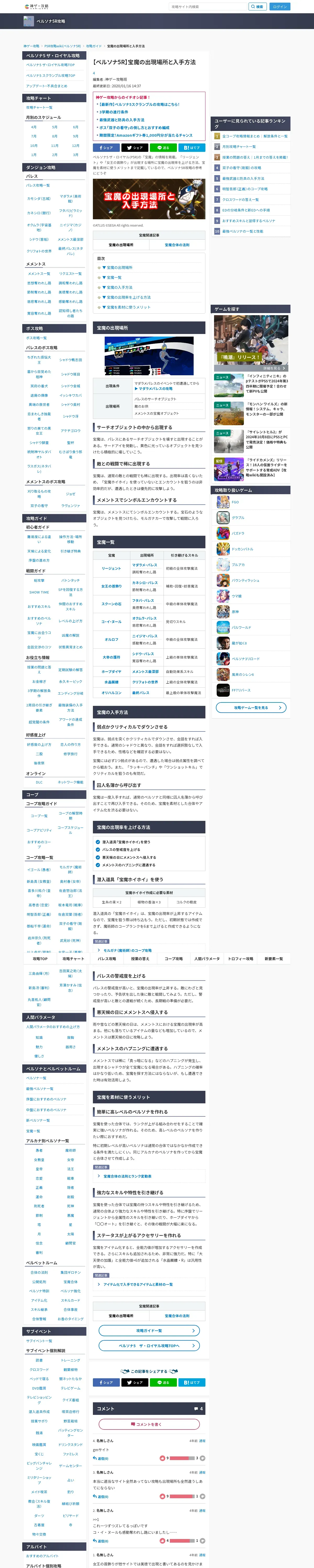Image resolution: width=314 pixels, height=1568 pixels.
Task: Click the 宝魔の出現場所と入手方法 banner image
Action: click(149, 200)
